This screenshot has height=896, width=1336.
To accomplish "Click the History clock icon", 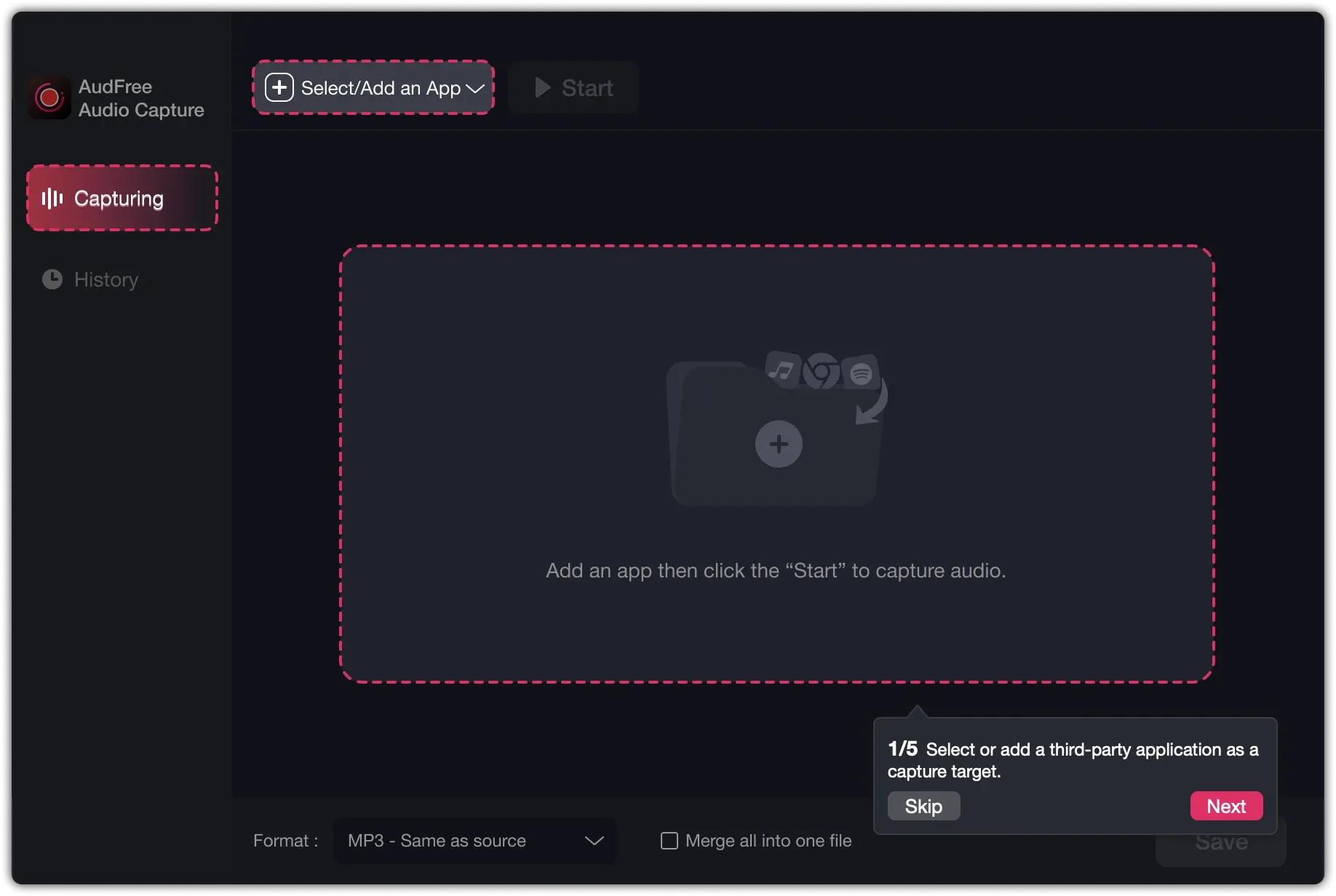I will point(52,279).
